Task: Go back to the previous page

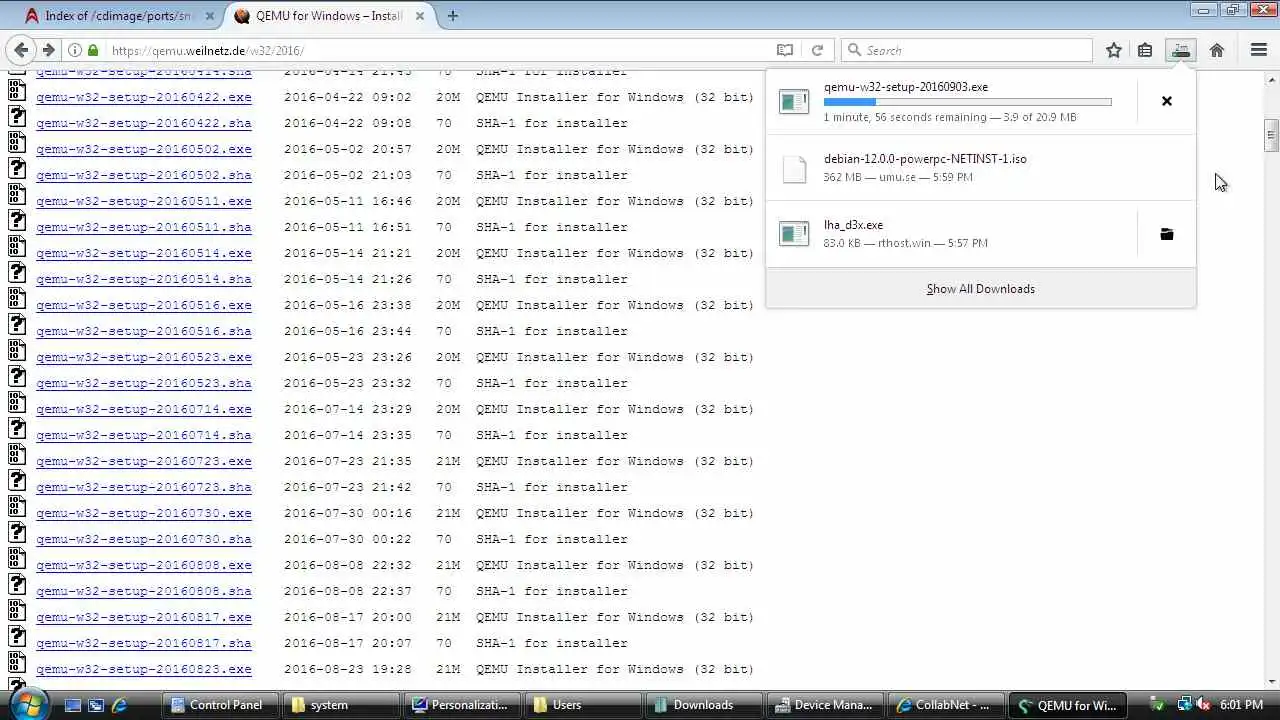Action: tap(19, 50)
